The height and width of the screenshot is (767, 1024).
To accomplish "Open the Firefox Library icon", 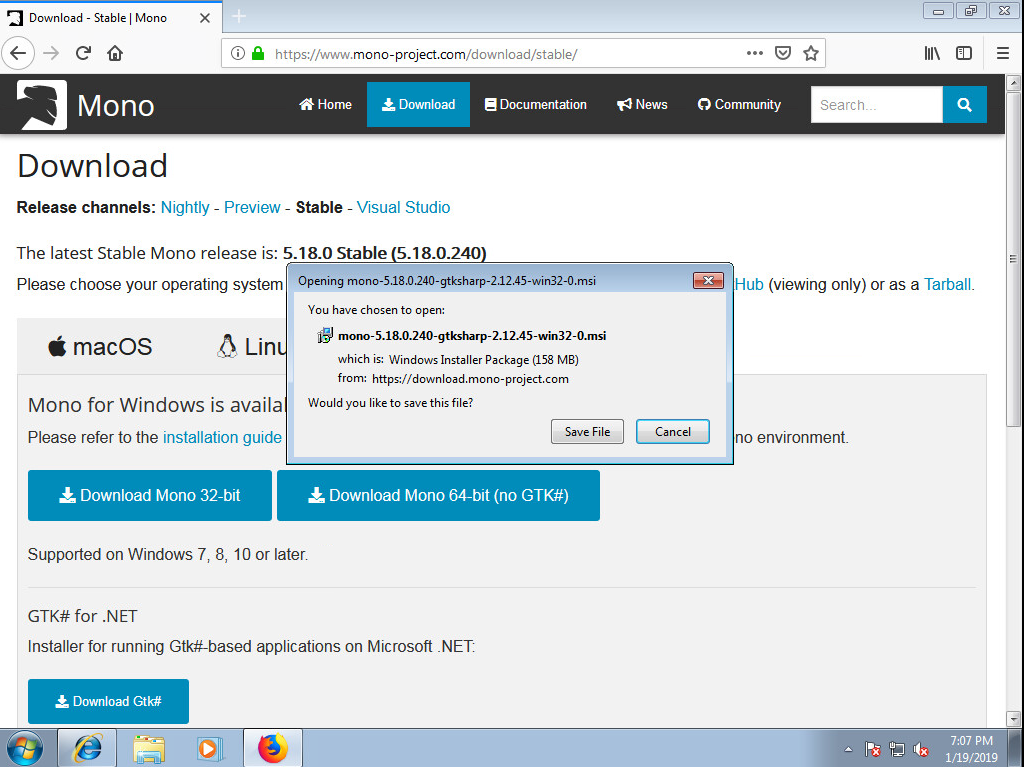I will click(x=932, y=54).
